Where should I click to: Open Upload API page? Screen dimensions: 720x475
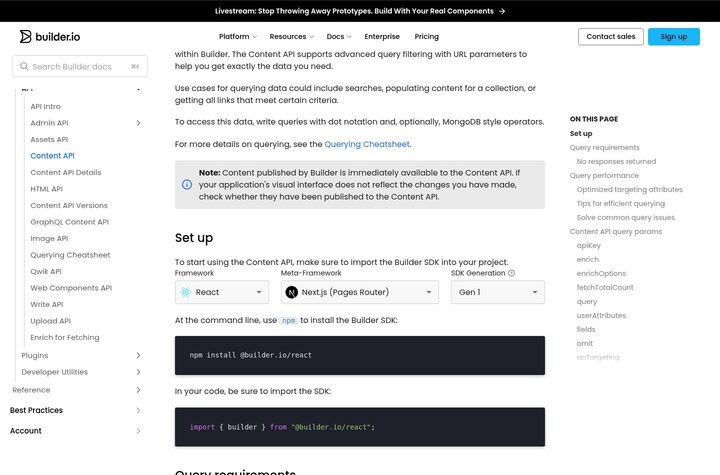click(x=51, y=322)
